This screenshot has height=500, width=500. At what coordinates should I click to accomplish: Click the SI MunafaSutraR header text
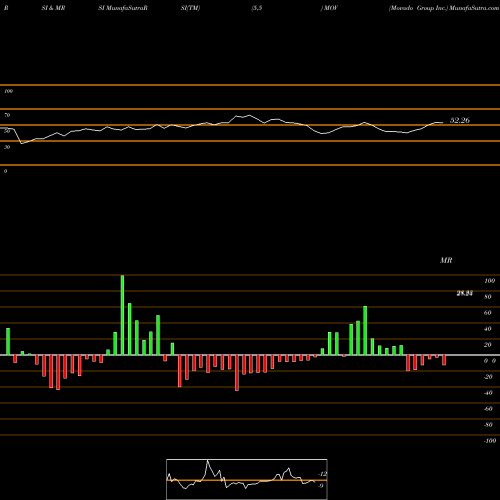click(123, 8)
